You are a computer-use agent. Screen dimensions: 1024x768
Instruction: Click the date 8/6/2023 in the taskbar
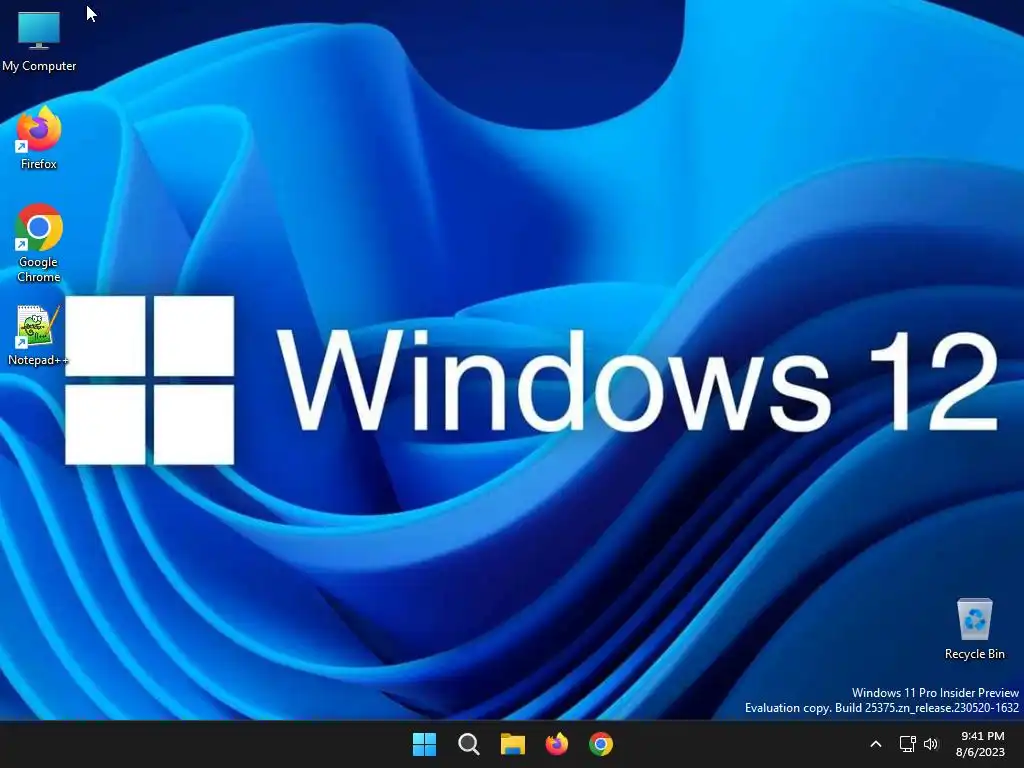tap(980, 752)
